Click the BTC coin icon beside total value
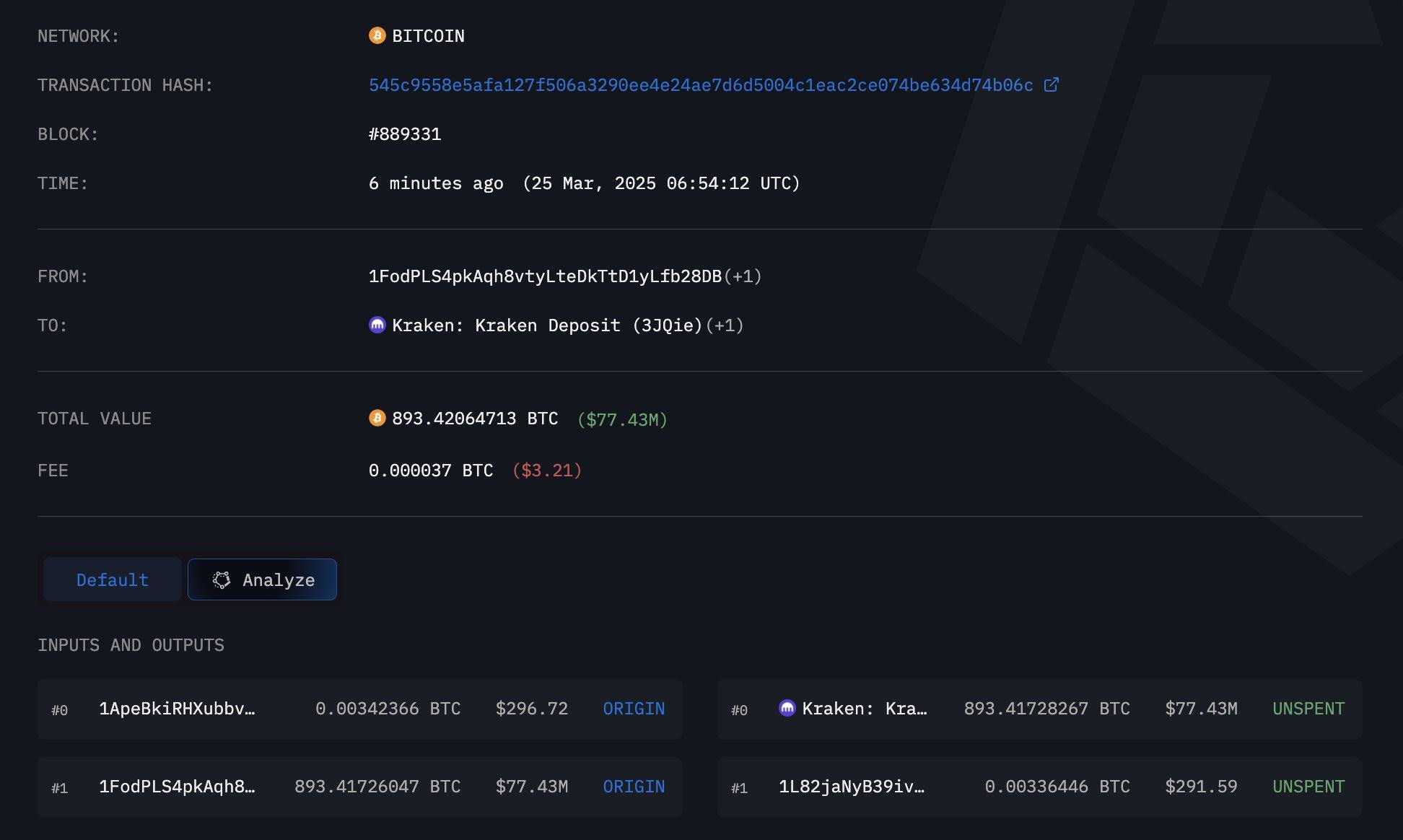Viewport: 1403px width, 840px height. (x=376, y=419)
